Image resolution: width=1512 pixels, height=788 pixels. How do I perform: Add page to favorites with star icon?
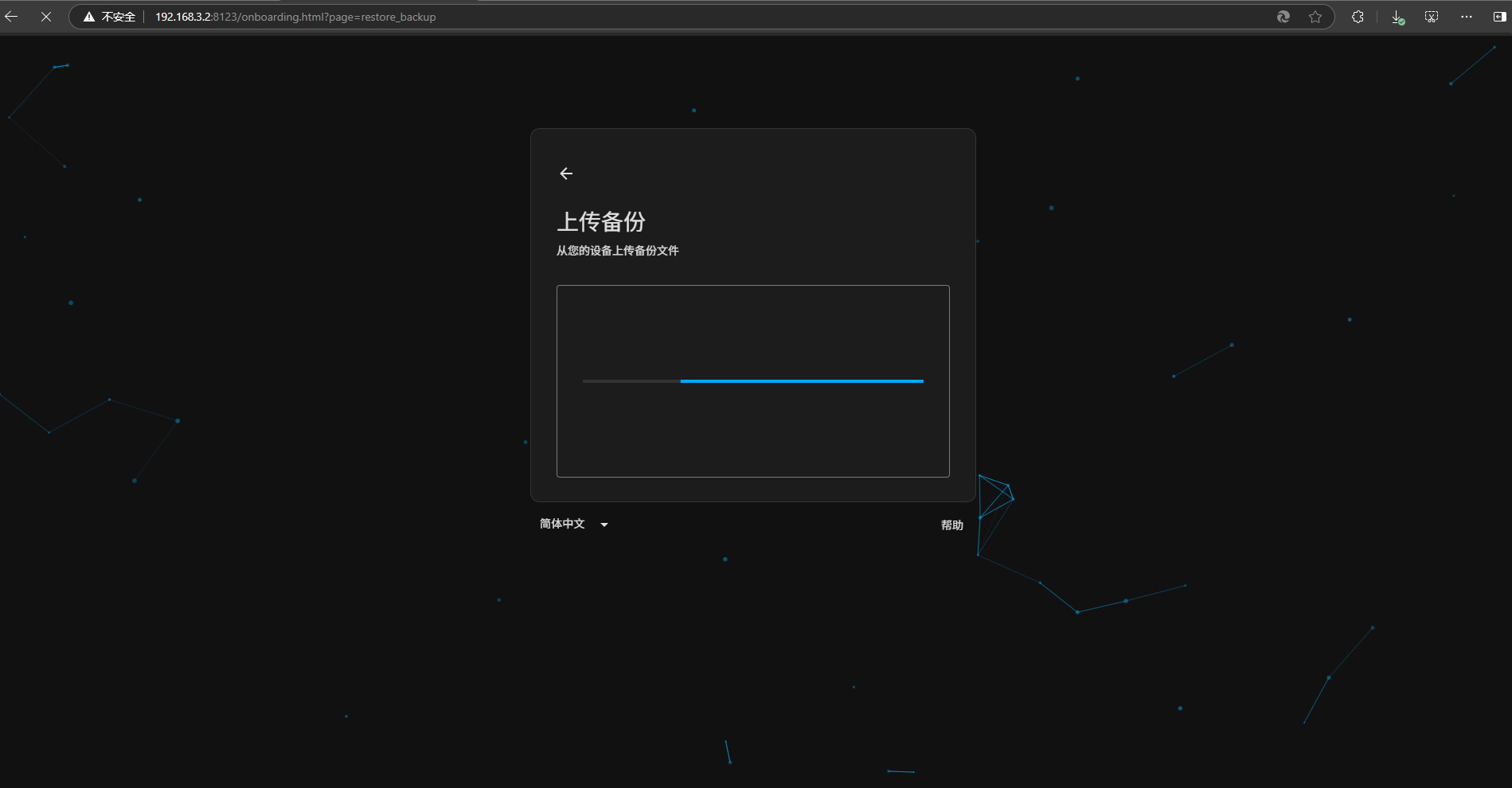(1315, 17)
